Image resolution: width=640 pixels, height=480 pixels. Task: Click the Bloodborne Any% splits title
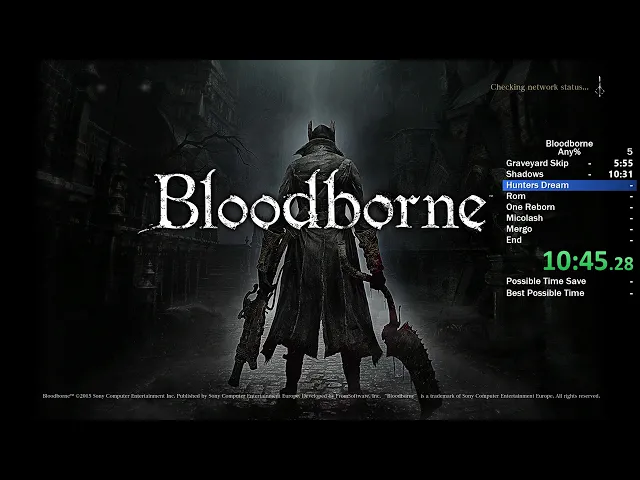point(569,148)
